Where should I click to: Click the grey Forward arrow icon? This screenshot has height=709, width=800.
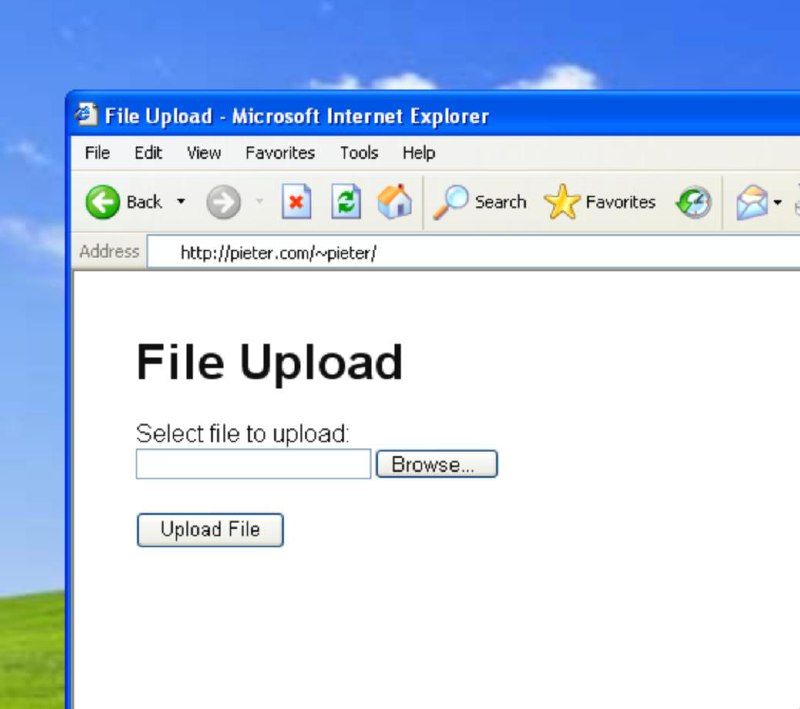point(223,202)
